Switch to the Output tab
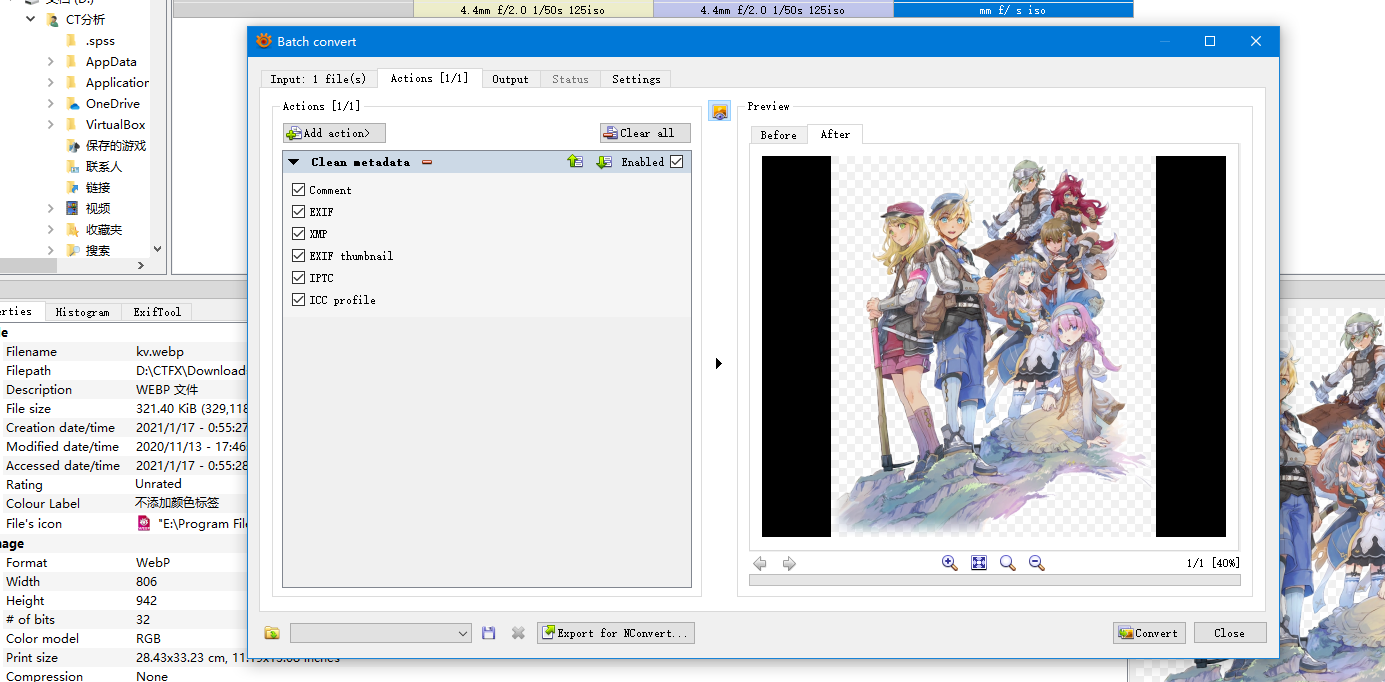1385x682 pixels. (510, 79)
